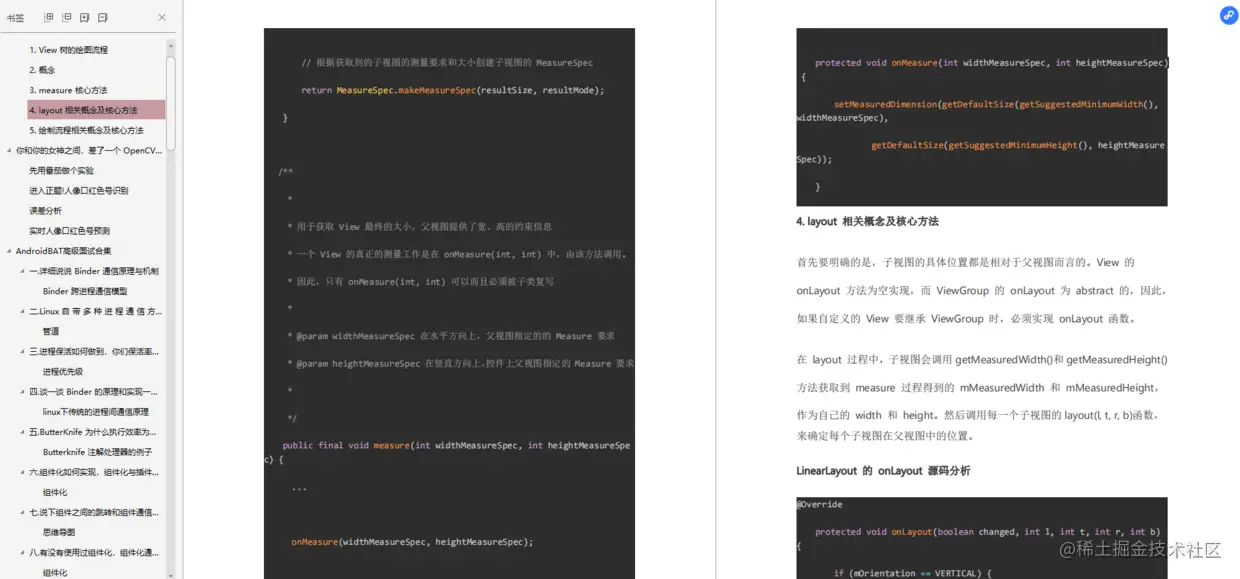Screen dimensions: 1240x579
Task: Click the protected void onLayout code line
Action: coord(987,532)
